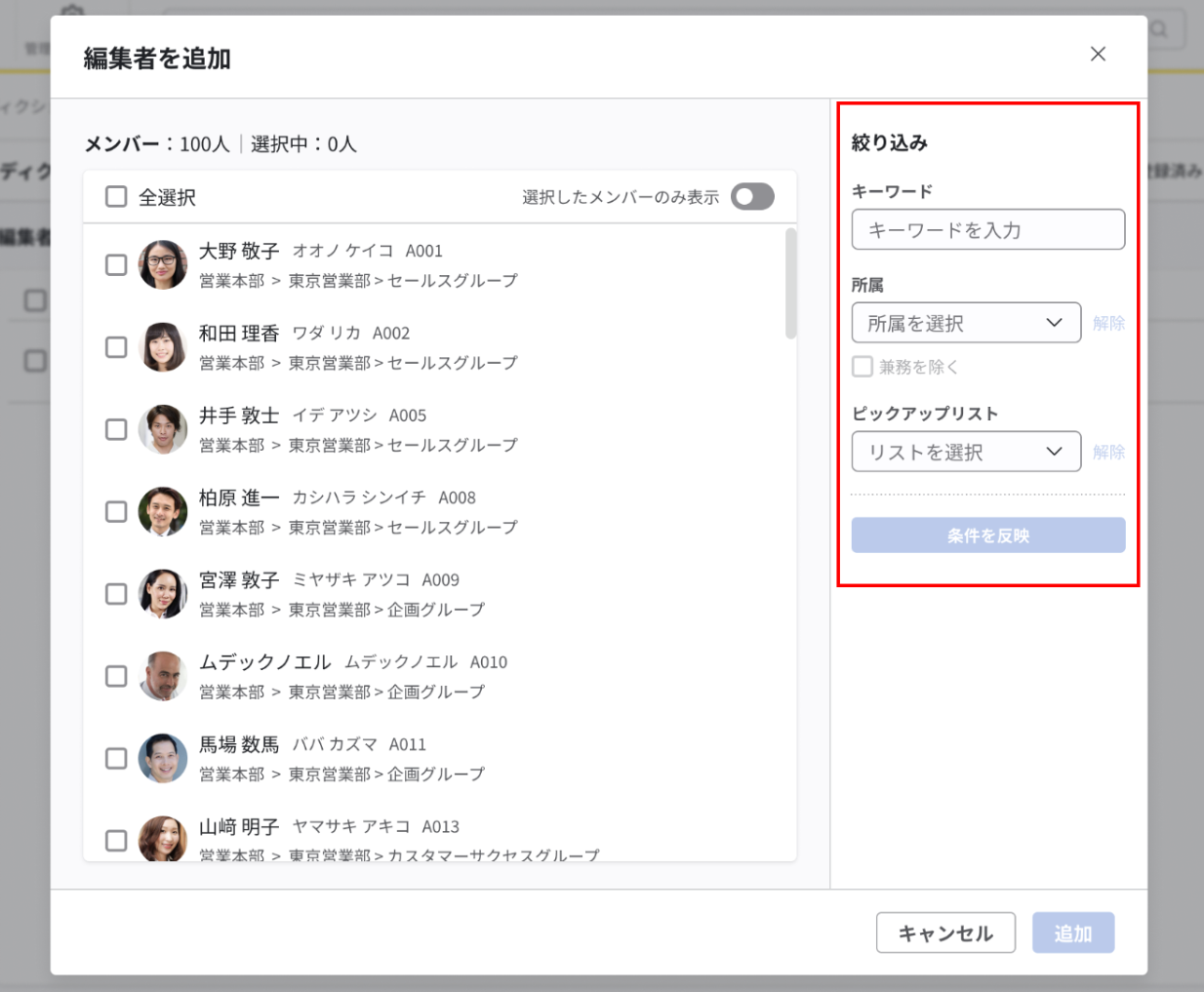Click 解除 beside the ピックアップリスト dropdown
Image resolution: width=1204 pixels, height=992 pixels.
click(1110, 451)
